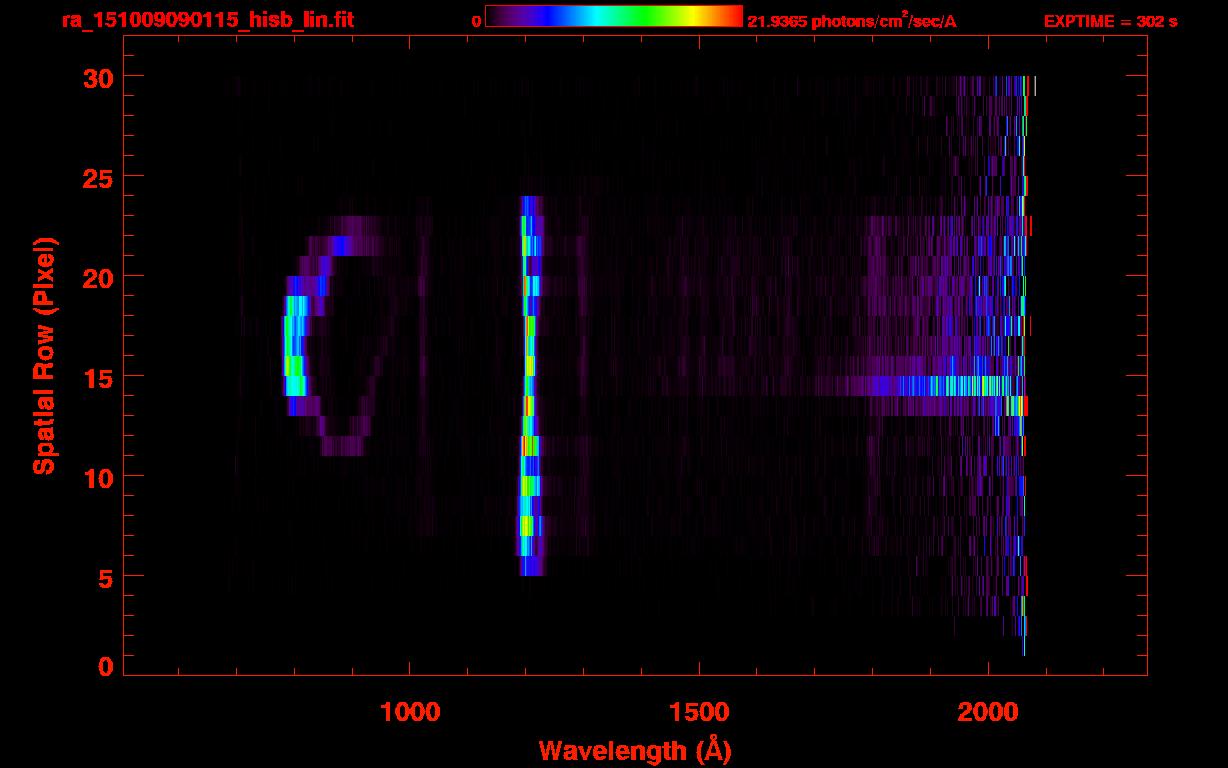
Task: Click the 2000 wavelength tick label
Action: [987, 712]
